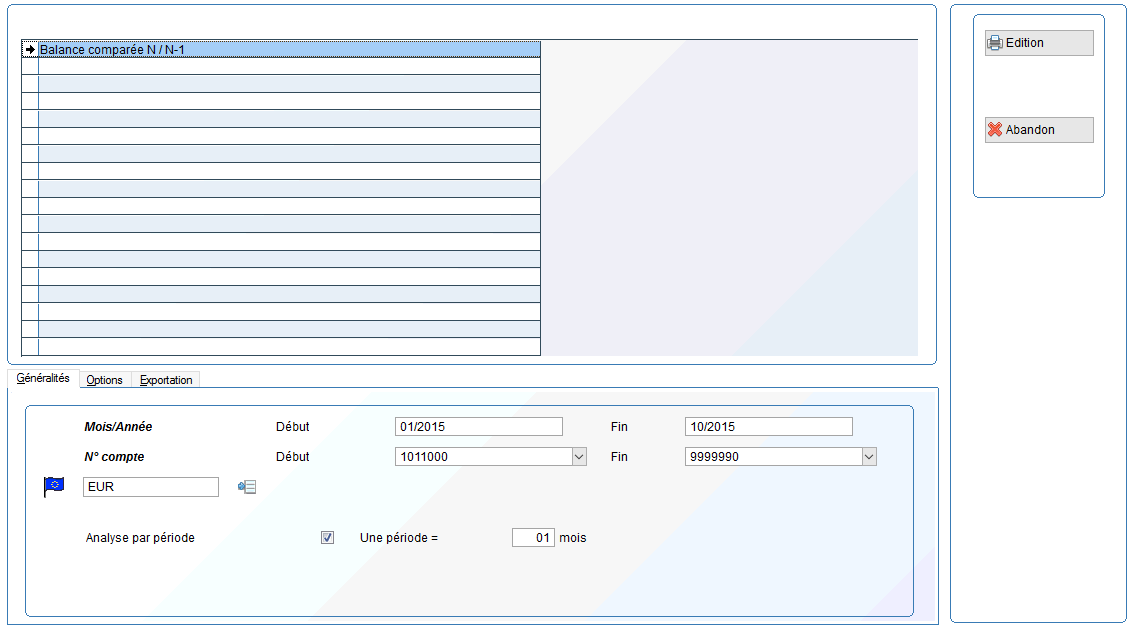
Task: Switch to the Options tab
Action: coord(104,380)
